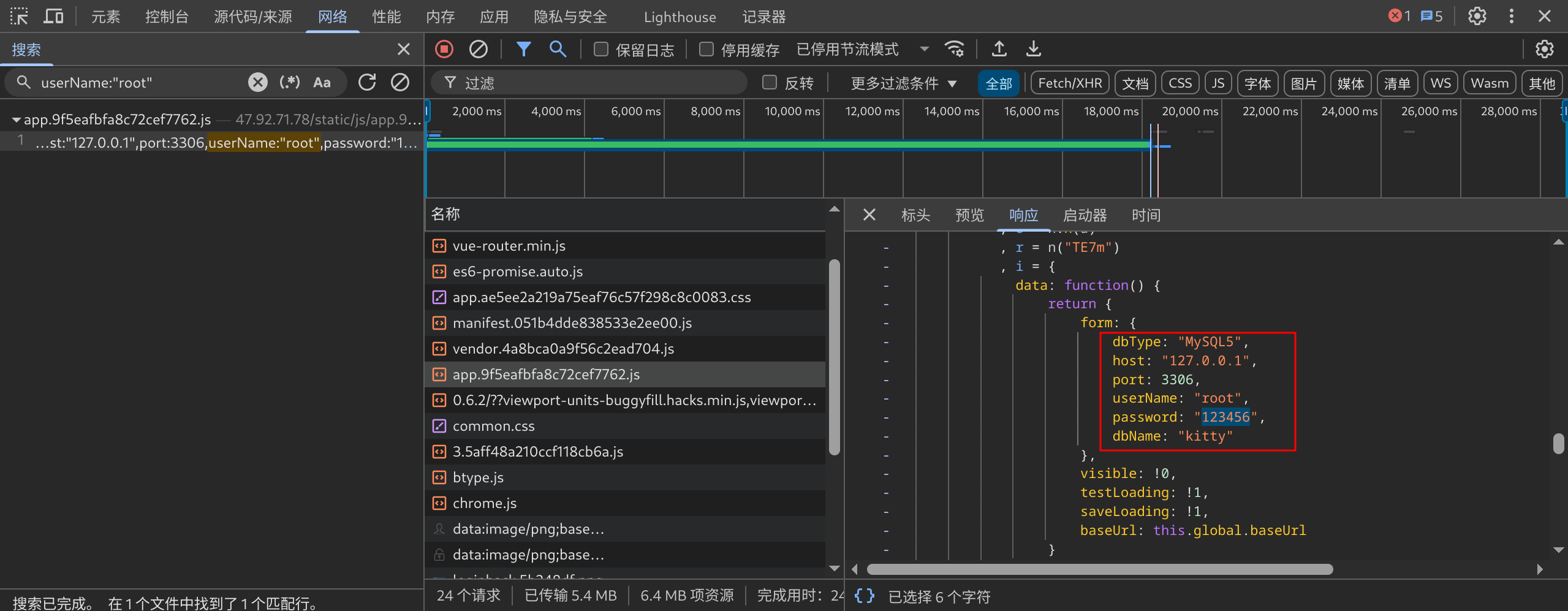Viewport: 1568px width, 611px height.
Task: Filter requests by Media type
Action: [1350, 83]
